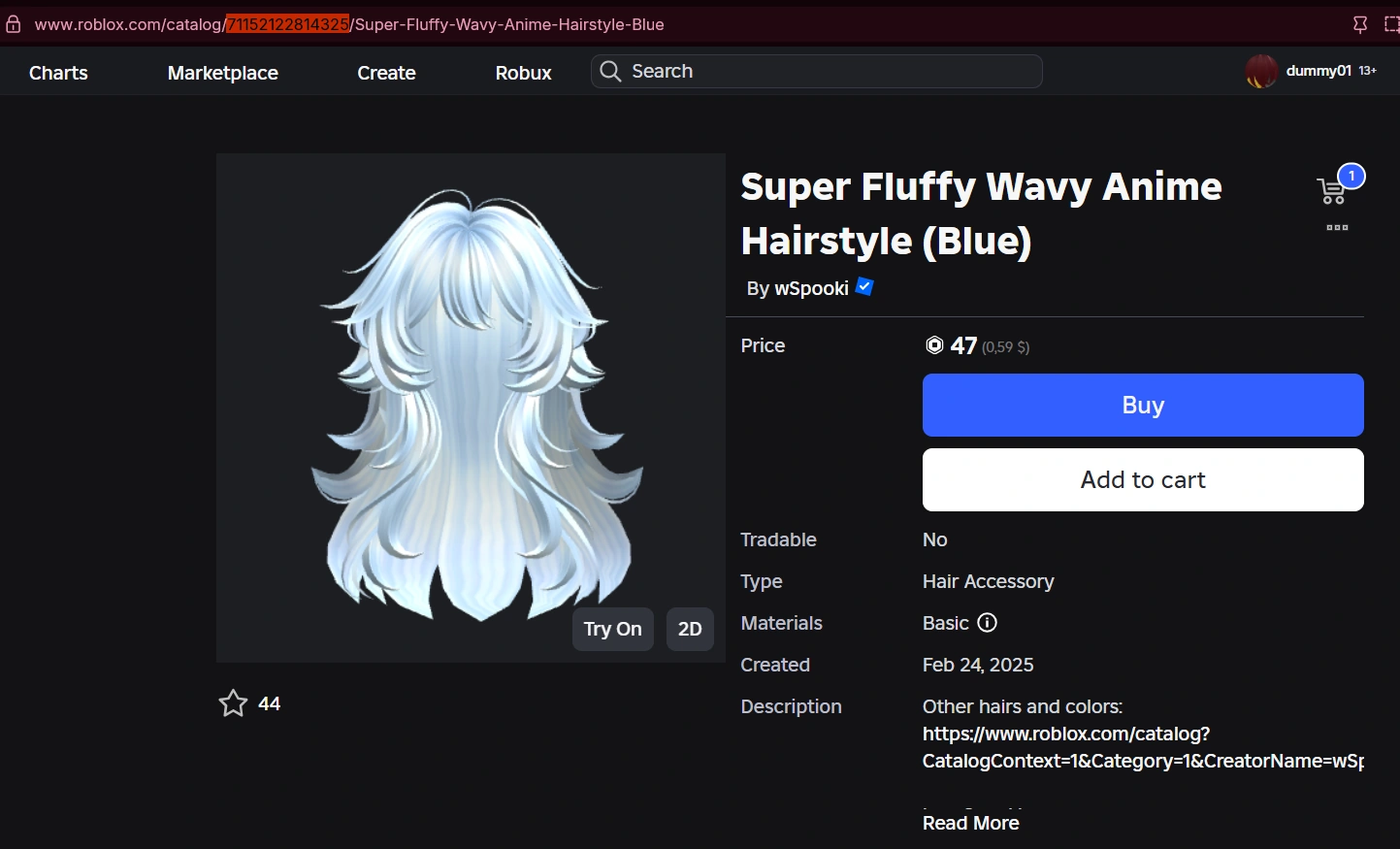The width and height of the screenshot is (1400, 849).
Task: Toggle the 2D view of the hair
Action: click(x=690, y=629)
